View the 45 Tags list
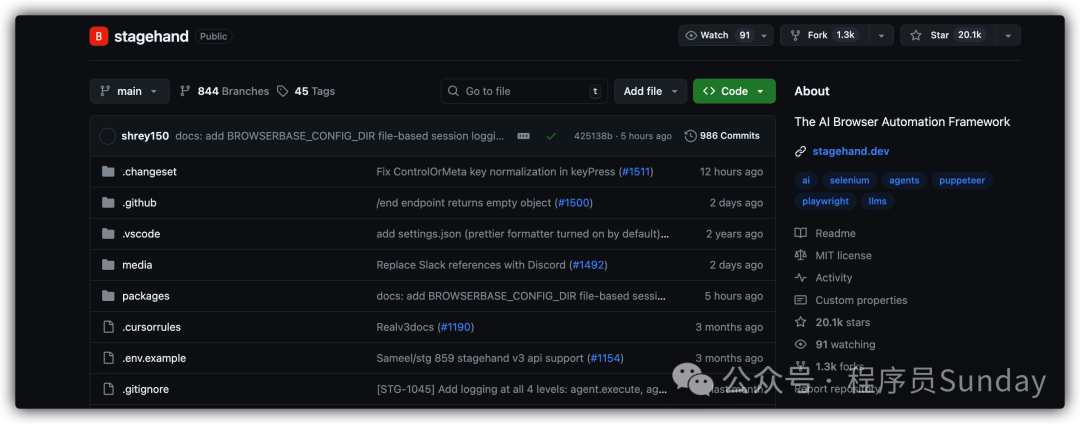The height and width of the screenshot is (424, 1080). [306, 91]
